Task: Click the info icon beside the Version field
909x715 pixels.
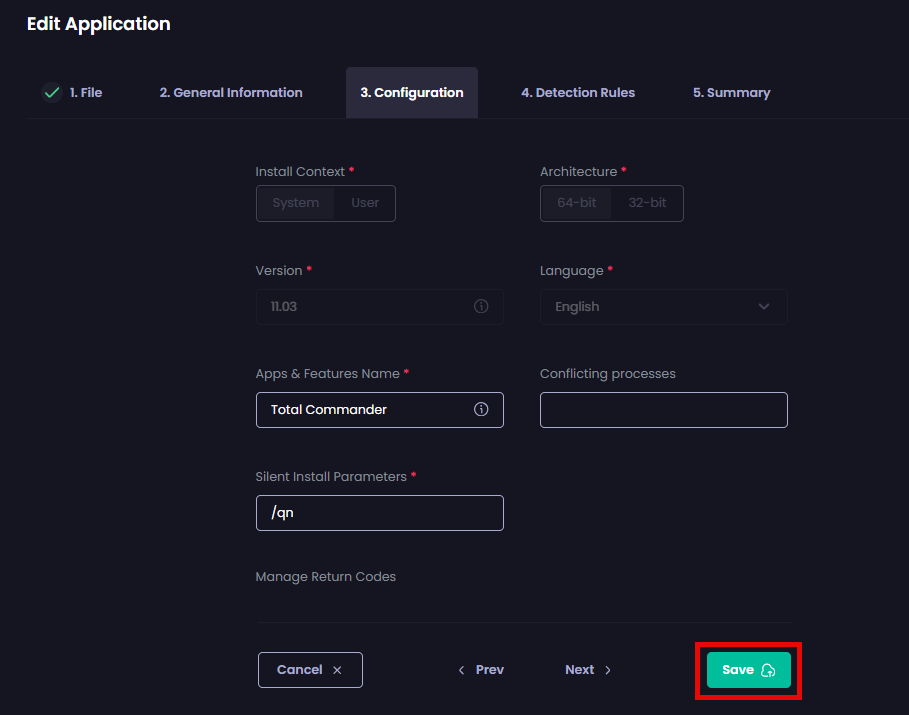Action: point(480,306)
